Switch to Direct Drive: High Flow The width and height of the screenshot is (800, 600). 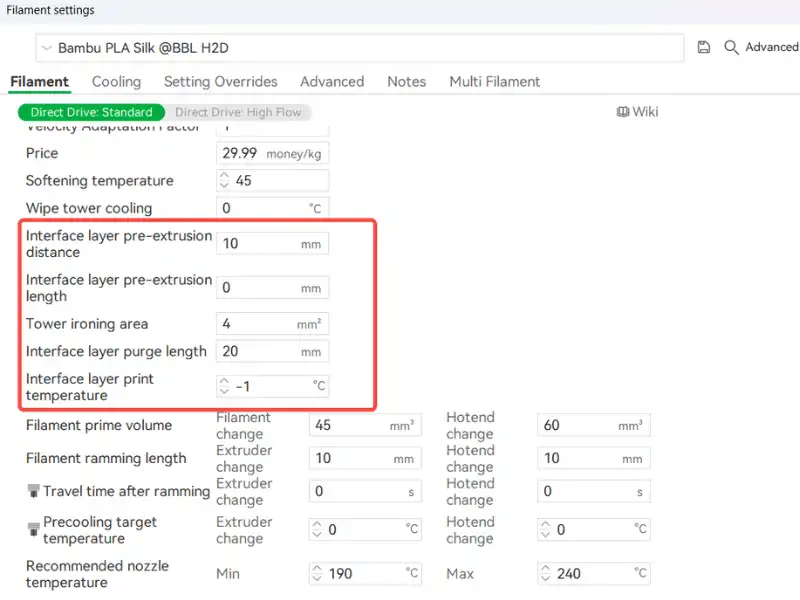click(x=238, y=112)
